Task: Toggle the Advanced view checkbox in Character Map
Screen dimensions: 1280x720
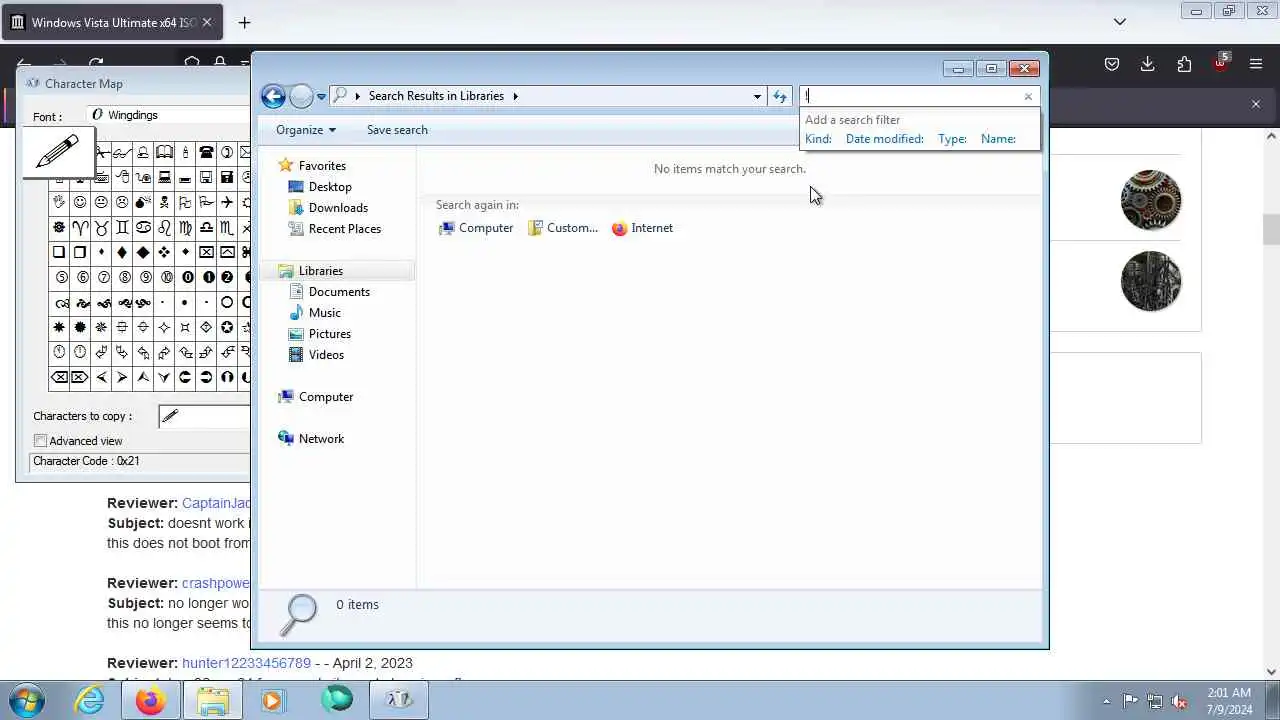Action: tap(41, 441)
